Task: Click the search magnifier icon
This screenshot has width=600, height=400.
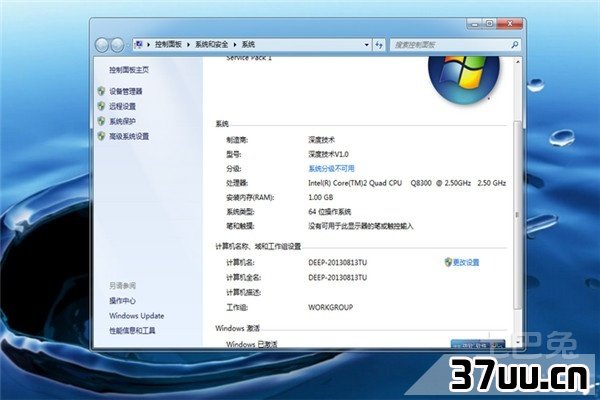Action: pos(515,45)
